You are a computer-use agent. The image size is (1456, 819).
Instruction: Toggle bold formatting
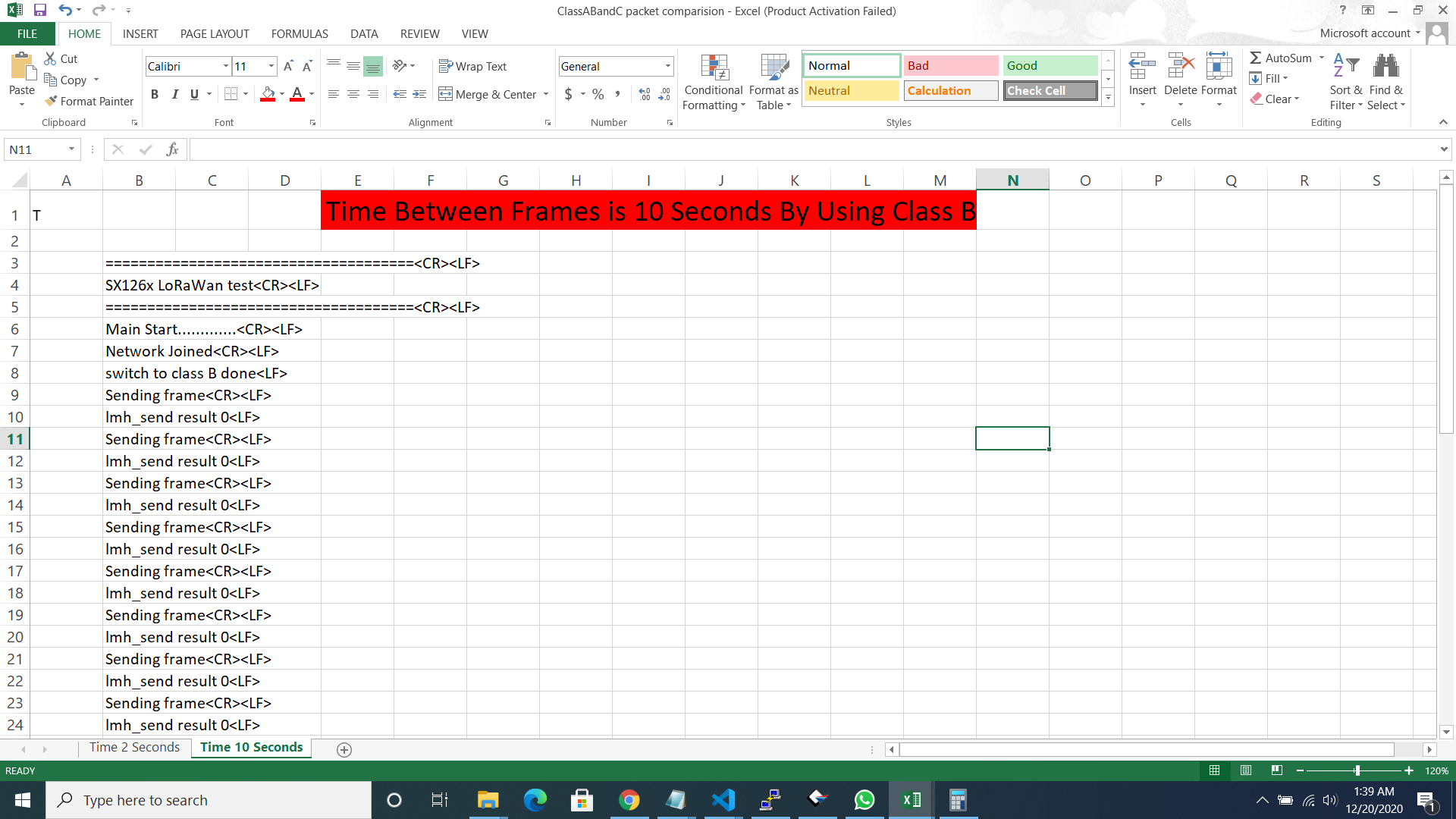click(x=155, y=94)
